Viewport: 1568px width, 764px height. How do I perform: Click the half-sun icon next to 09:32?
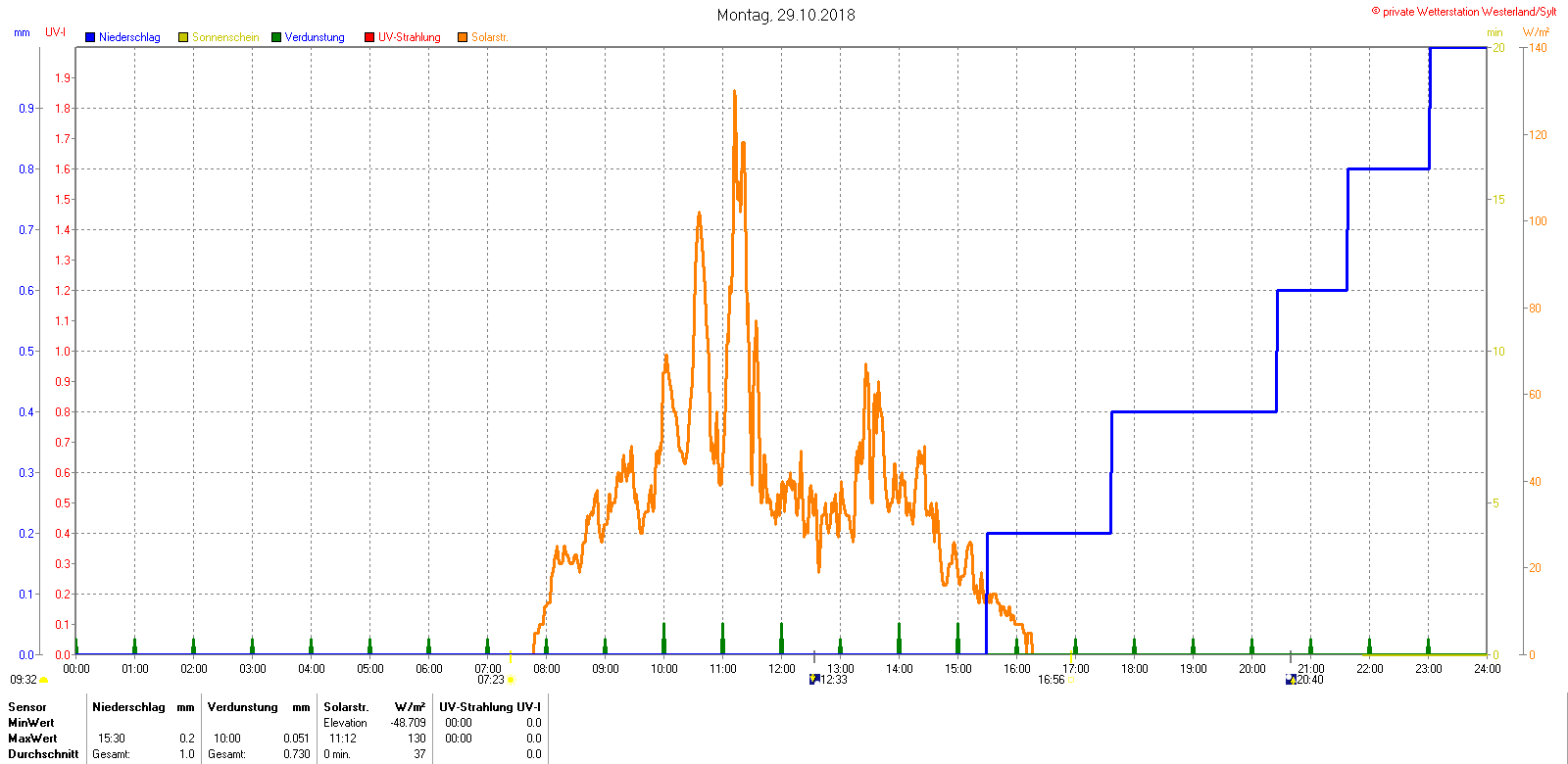pyautogui.click(x=44, y=680)
